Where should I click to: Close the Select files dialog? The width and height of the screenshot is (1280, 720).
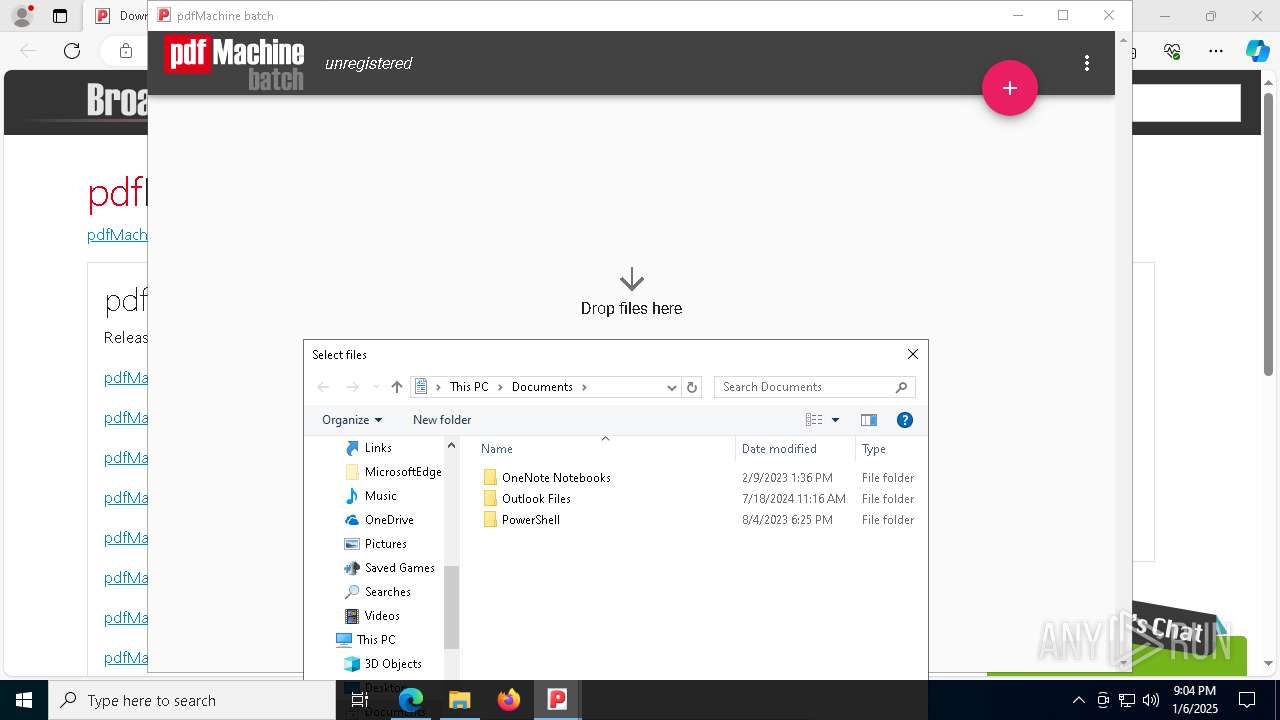click(912, 354)
